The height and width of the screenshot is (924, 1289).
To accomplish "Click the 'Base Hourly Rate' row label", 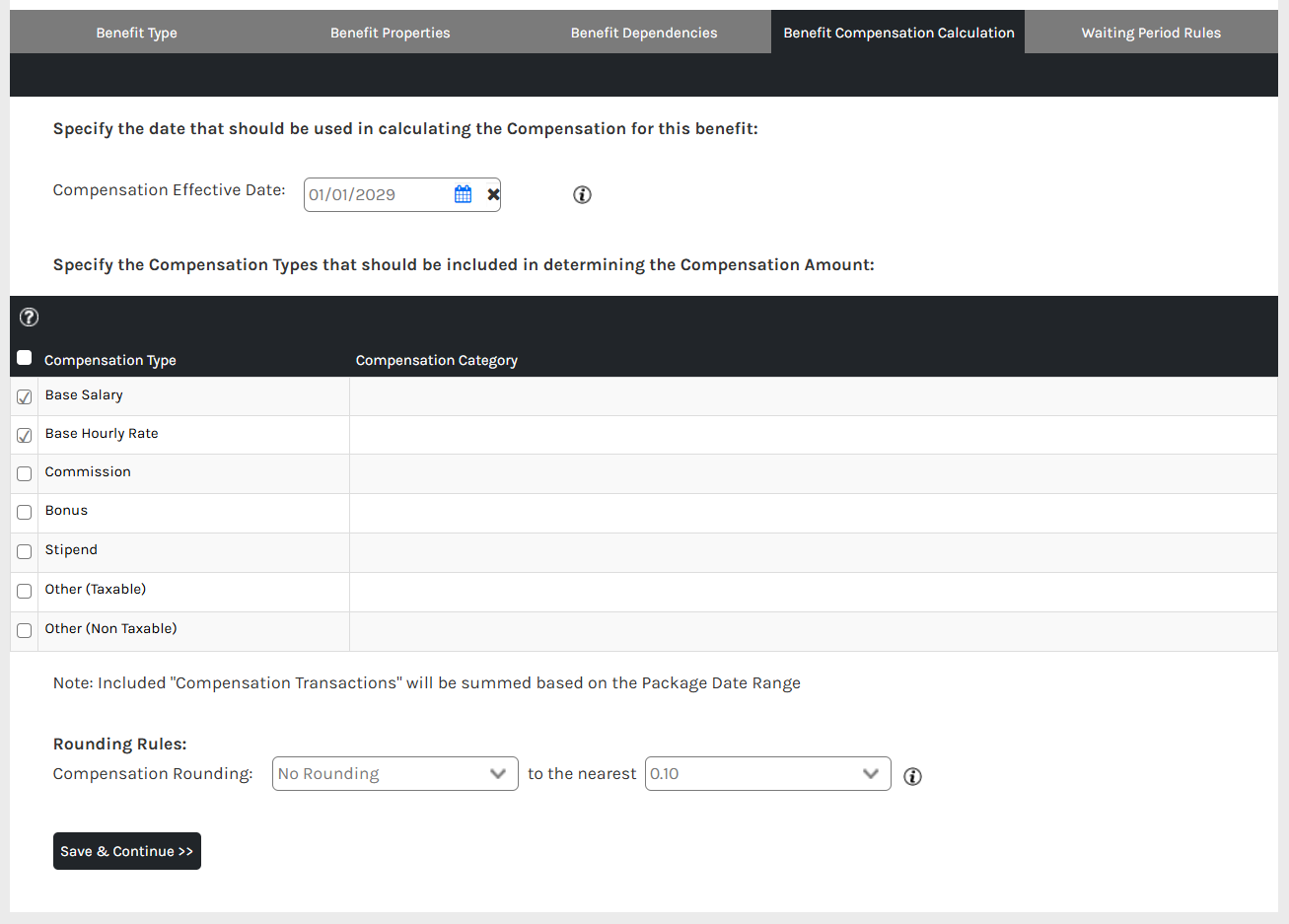I will pos(102,433).
